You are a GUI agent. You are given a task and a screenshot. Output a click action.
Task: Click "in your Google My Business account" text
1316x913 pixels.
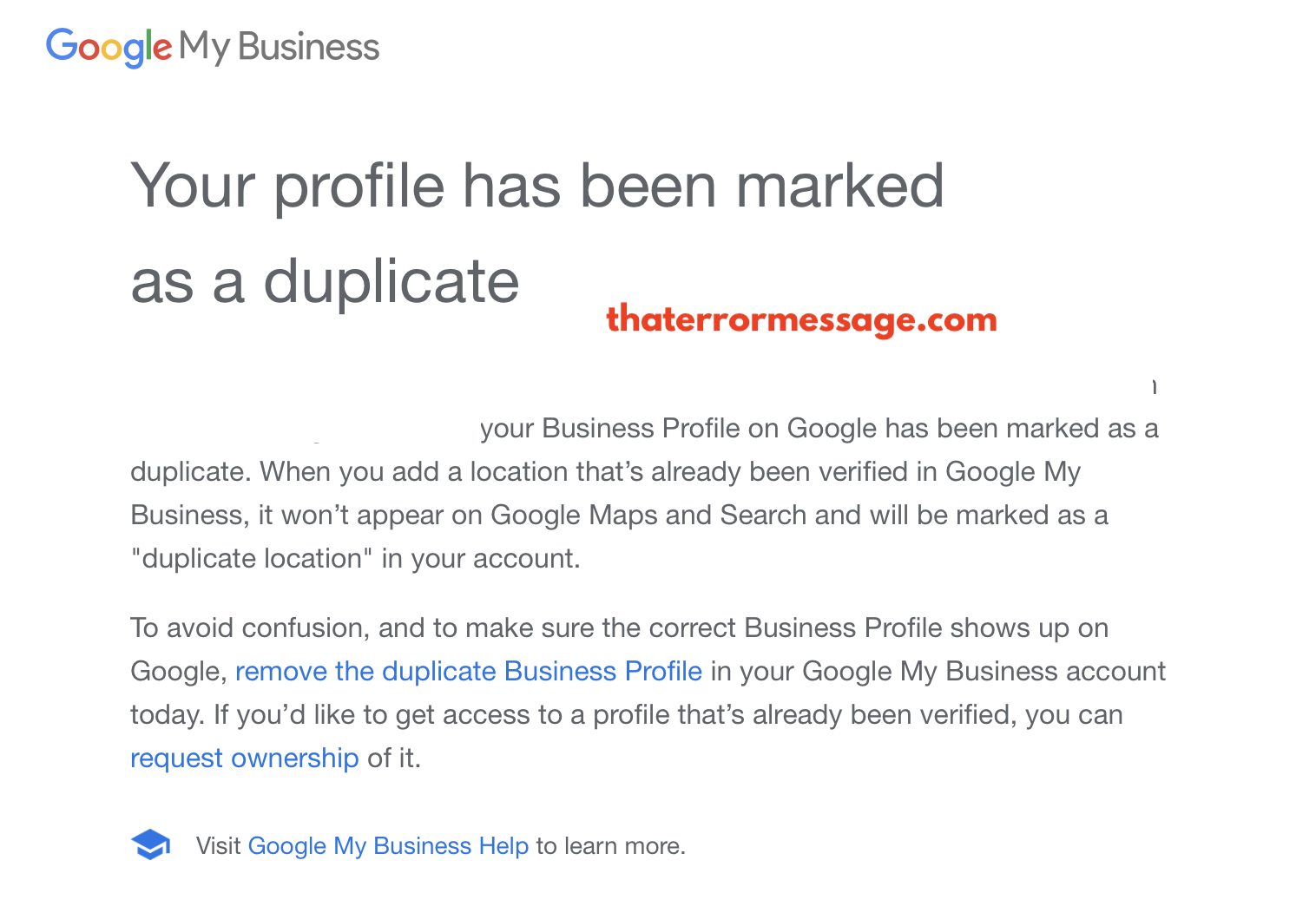pyautogui.click(x=938, y=671)
